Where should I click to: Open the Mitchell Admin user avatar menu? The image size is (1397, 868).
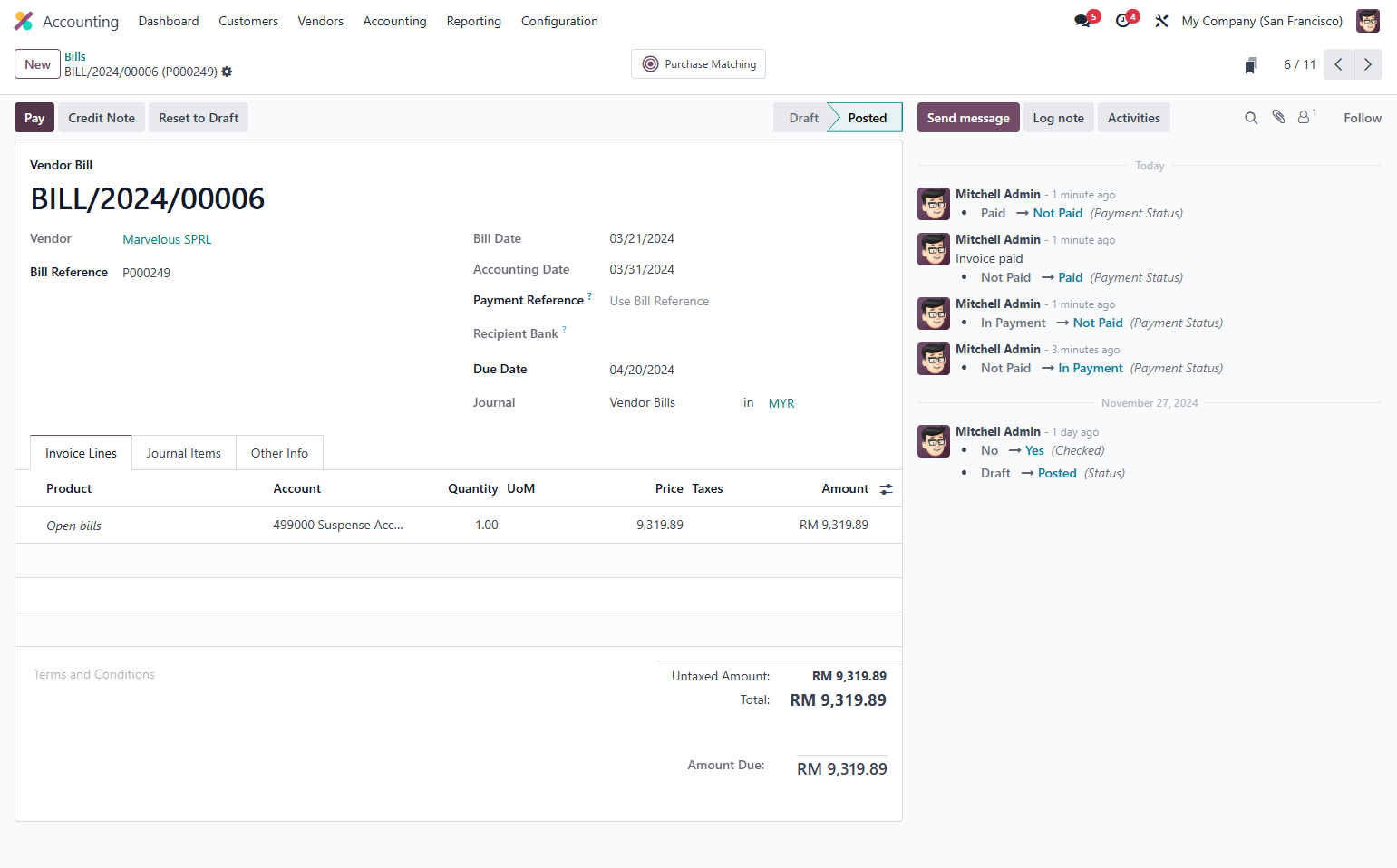point(1367,21)
